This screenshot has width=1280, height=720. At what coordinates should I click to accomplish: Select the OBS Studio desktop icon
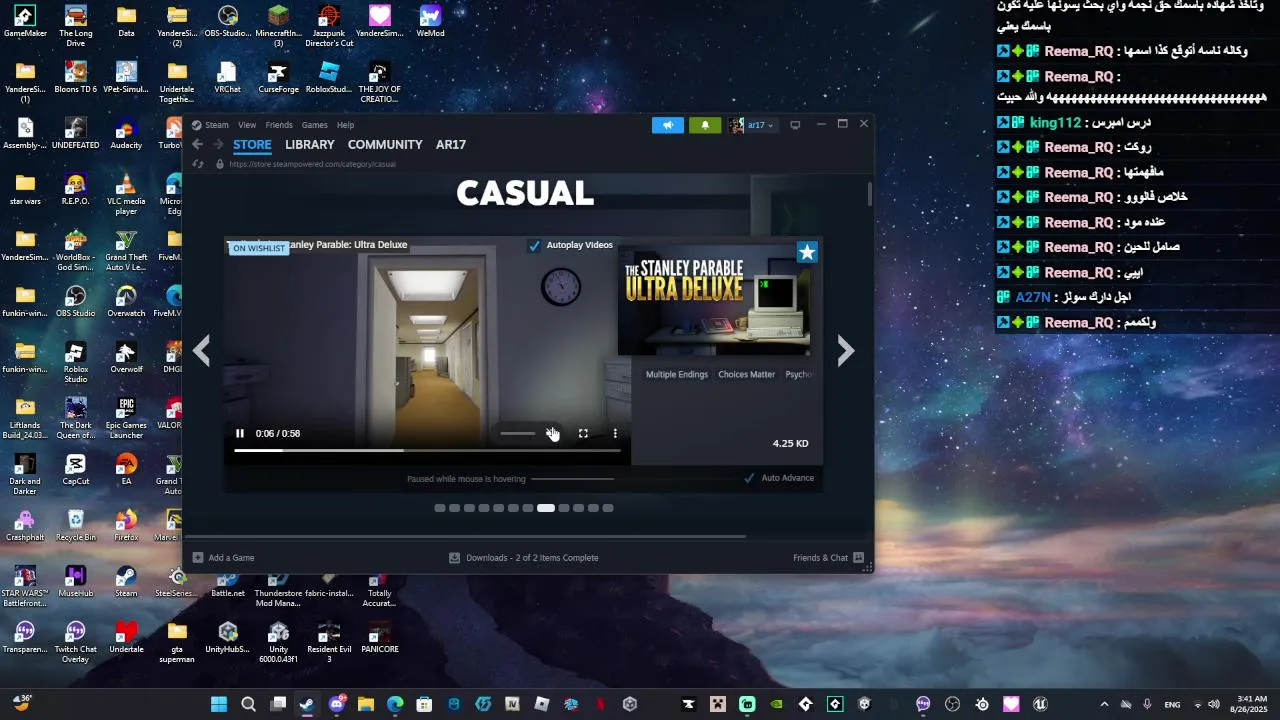(x=76, y=301)
